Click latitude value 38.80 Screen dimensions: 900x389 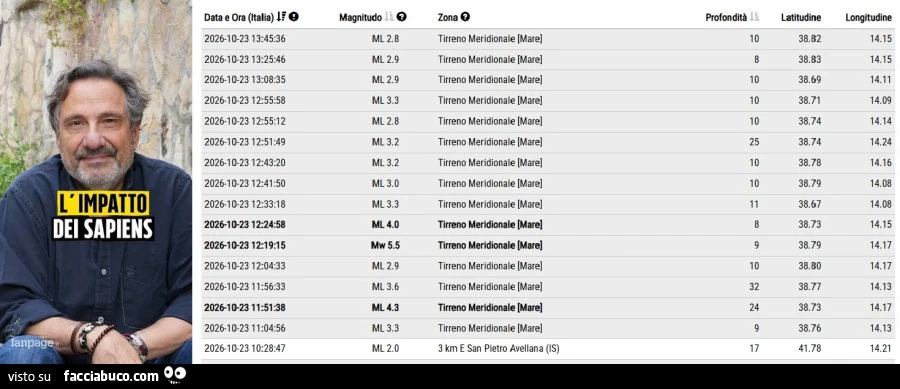(810, 266)
